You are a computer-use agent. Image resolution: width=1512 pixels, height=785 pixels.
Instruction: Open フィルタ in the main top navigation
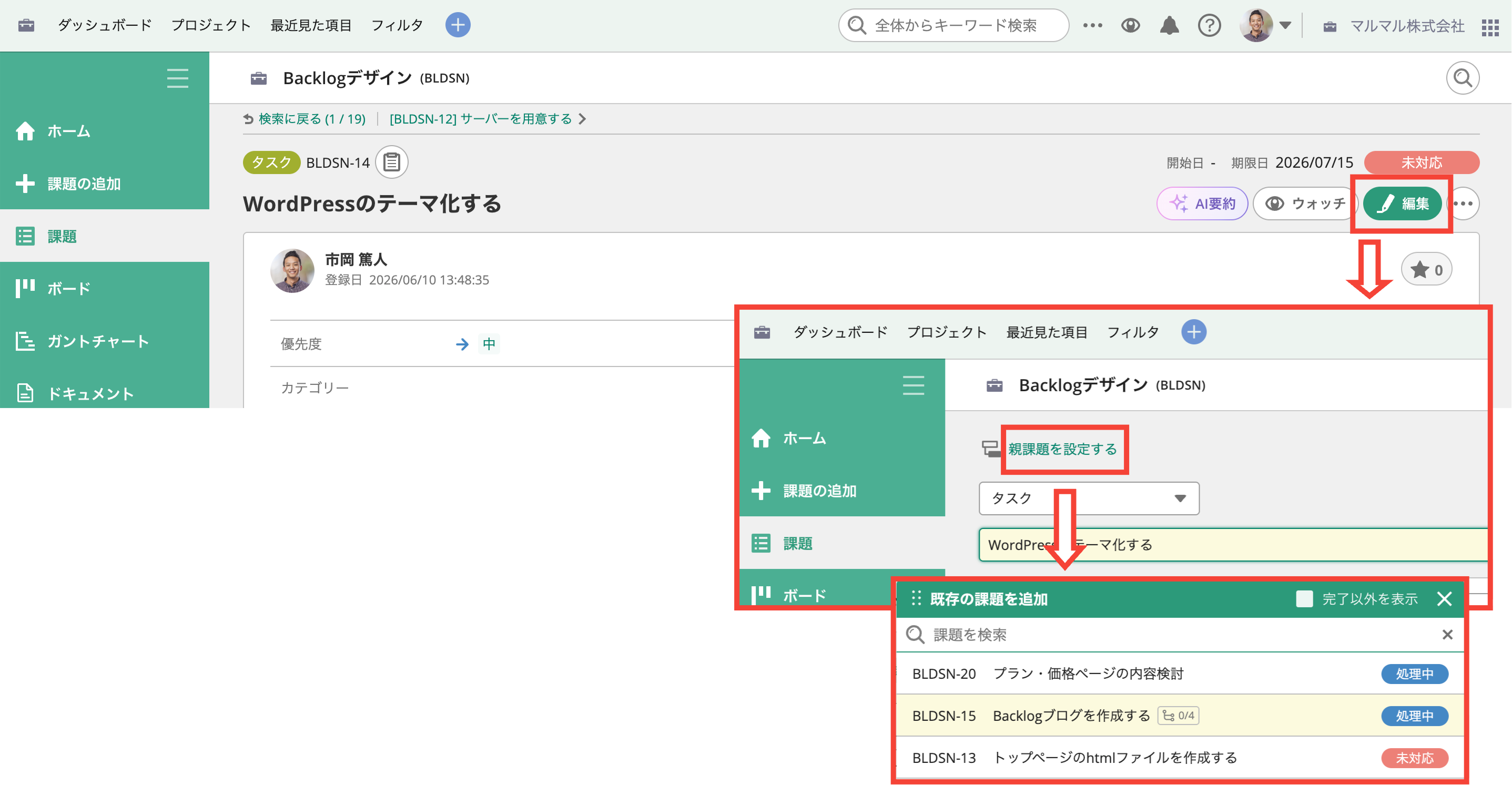(397, 25)
